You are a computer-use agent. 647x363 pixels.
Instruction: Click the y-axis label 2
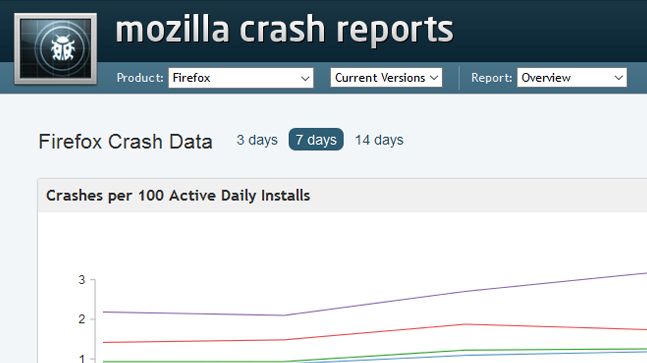(82, 319)
